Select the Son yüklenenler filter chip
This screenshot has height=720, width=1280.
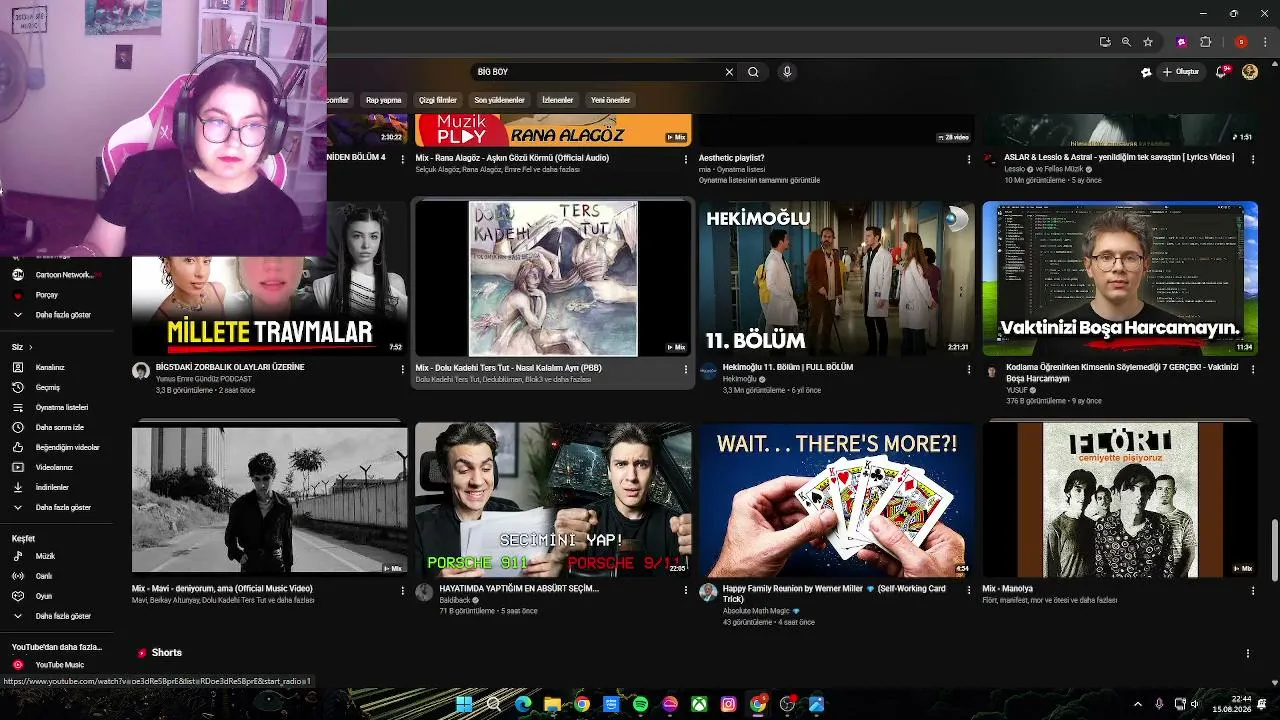pos(499,100)
